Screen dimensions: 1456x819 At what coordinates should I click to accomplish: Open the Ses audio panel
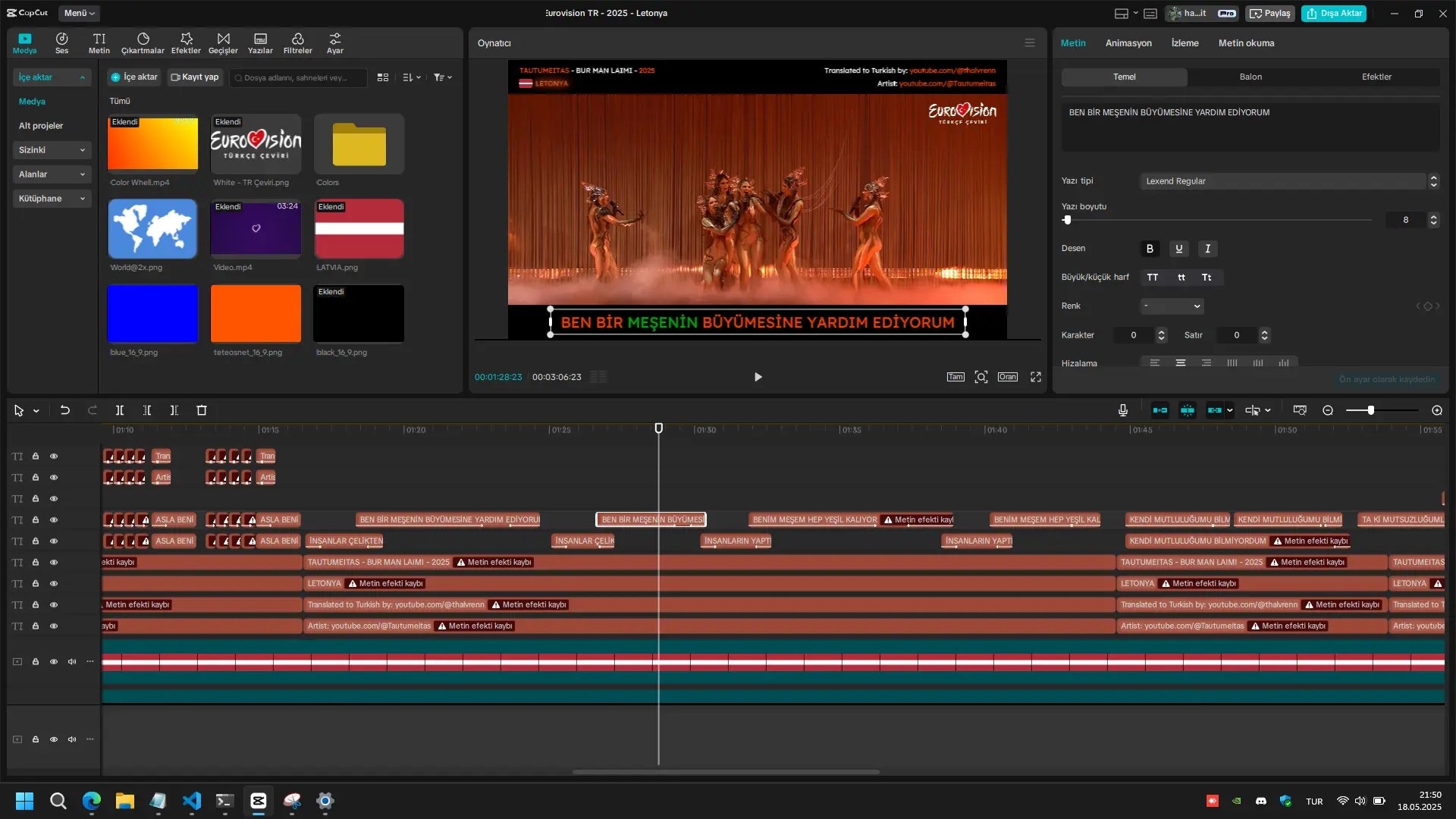[x=61, y=43]
